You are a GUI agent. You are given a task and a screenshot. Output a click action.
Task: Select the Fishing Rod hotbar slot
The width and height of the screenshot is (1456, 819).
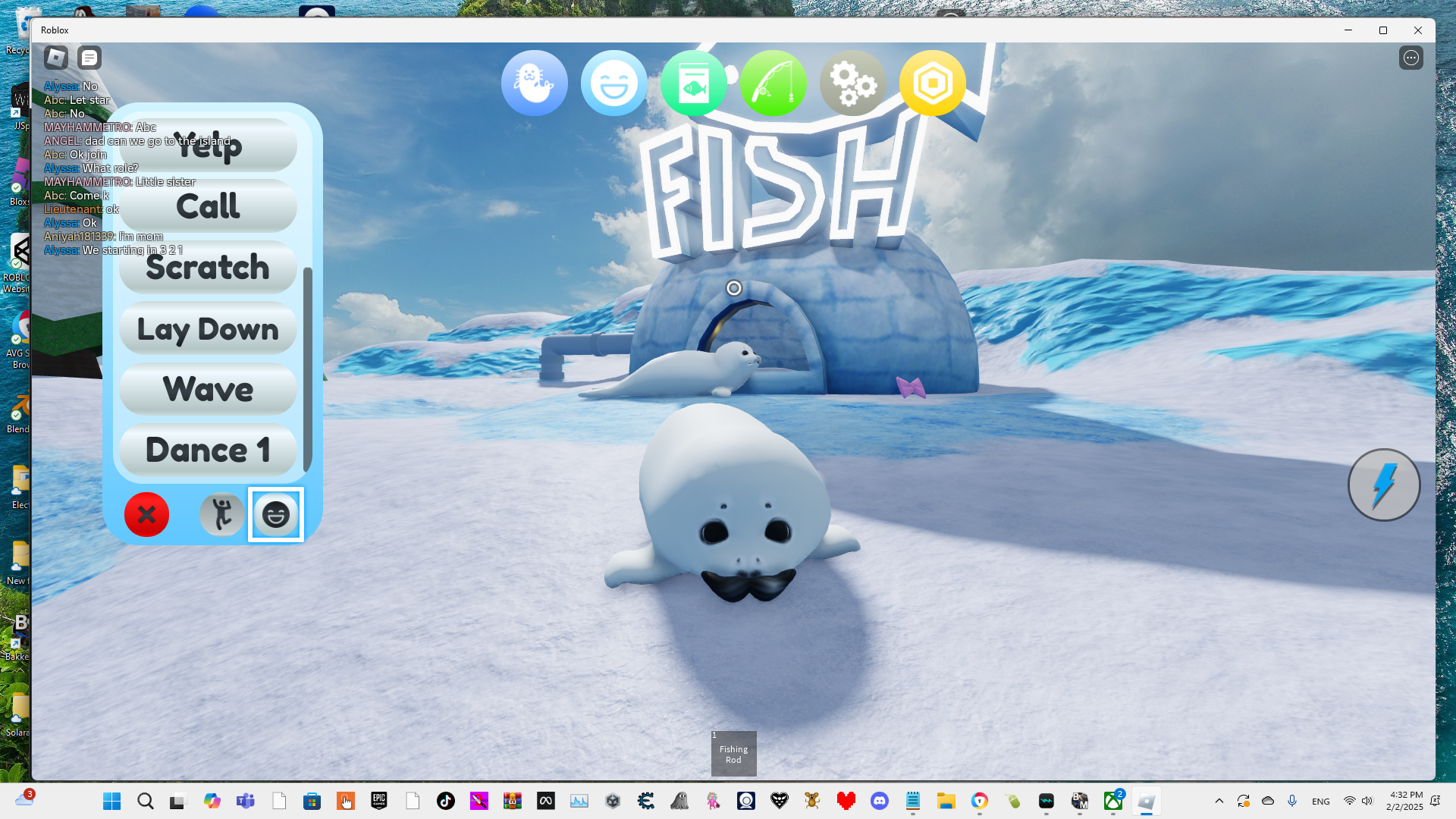(x=733, y=754)
